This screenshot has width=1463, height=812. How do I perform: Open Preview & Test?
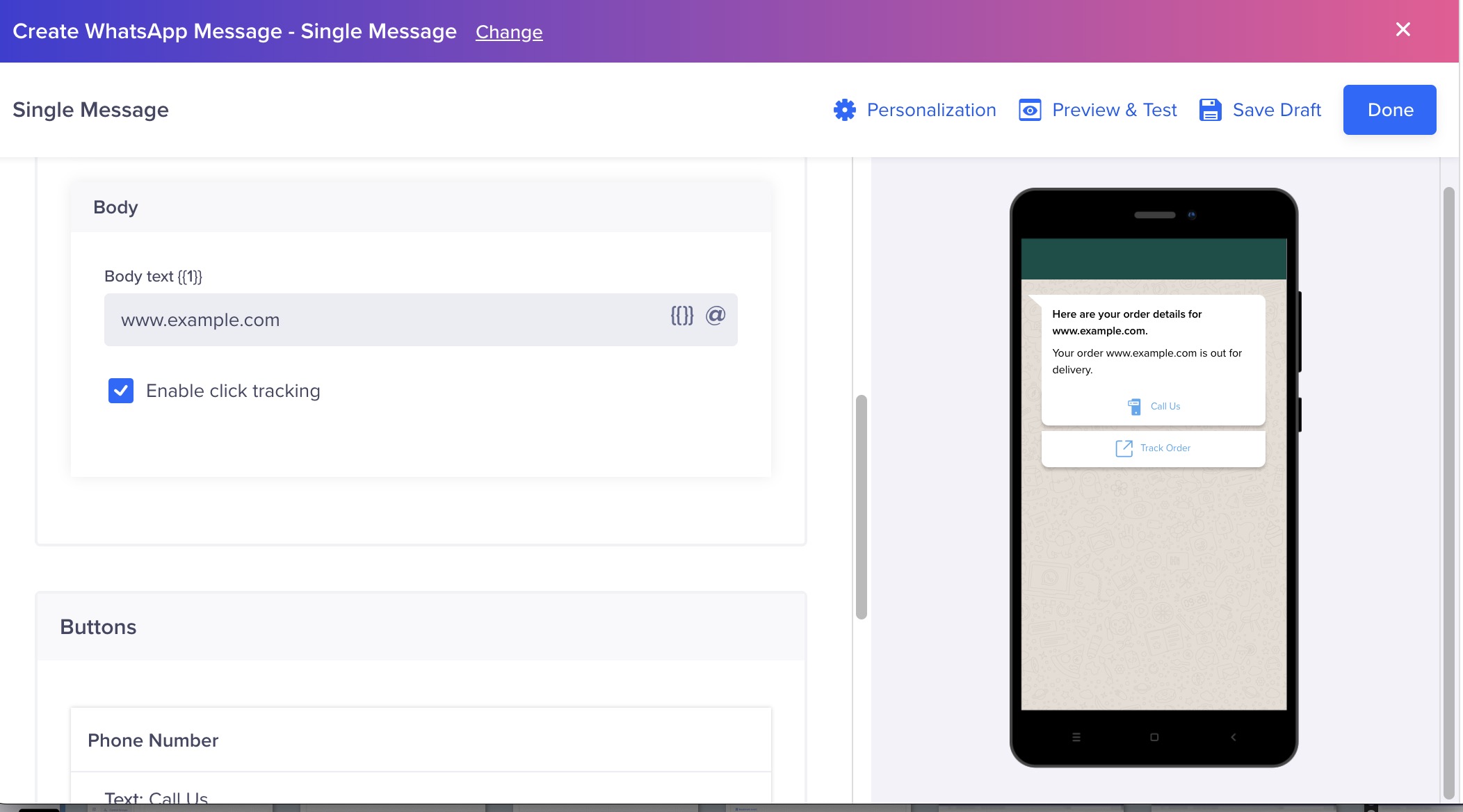tap(1098, 110)
